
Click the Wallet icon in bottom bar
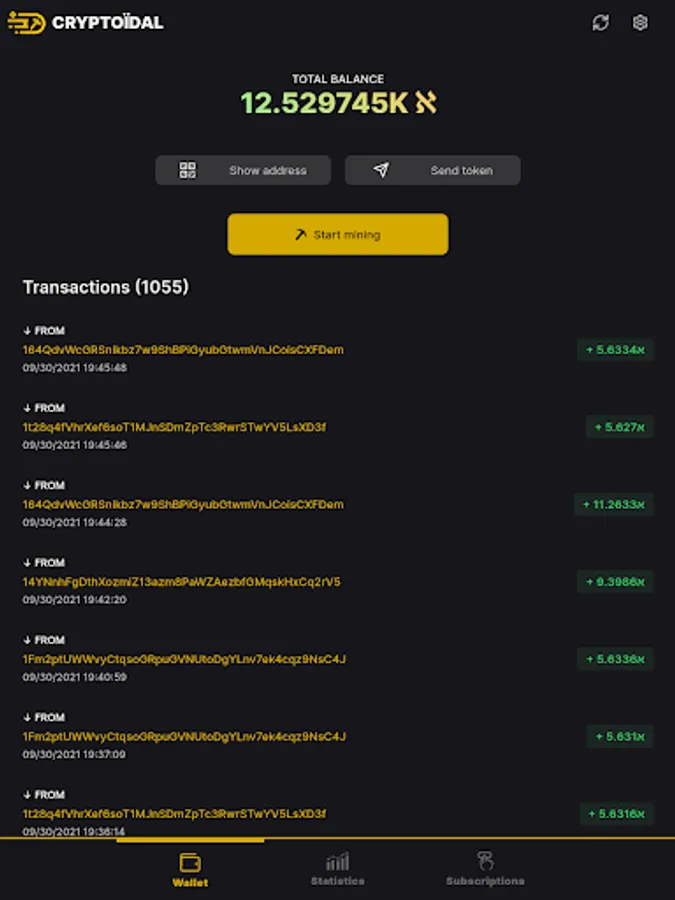pos(190,862)
